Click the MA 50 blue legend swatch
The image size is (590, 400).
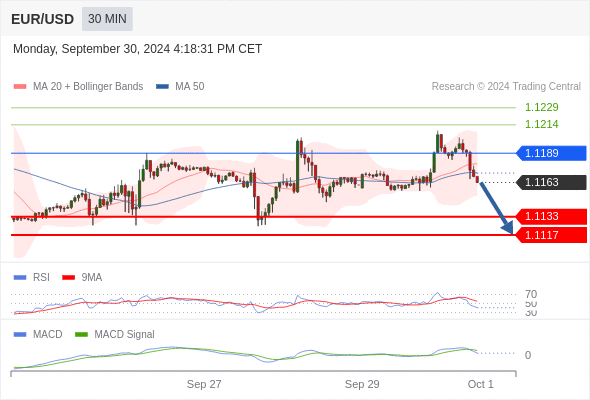click(x=162, y=87)
